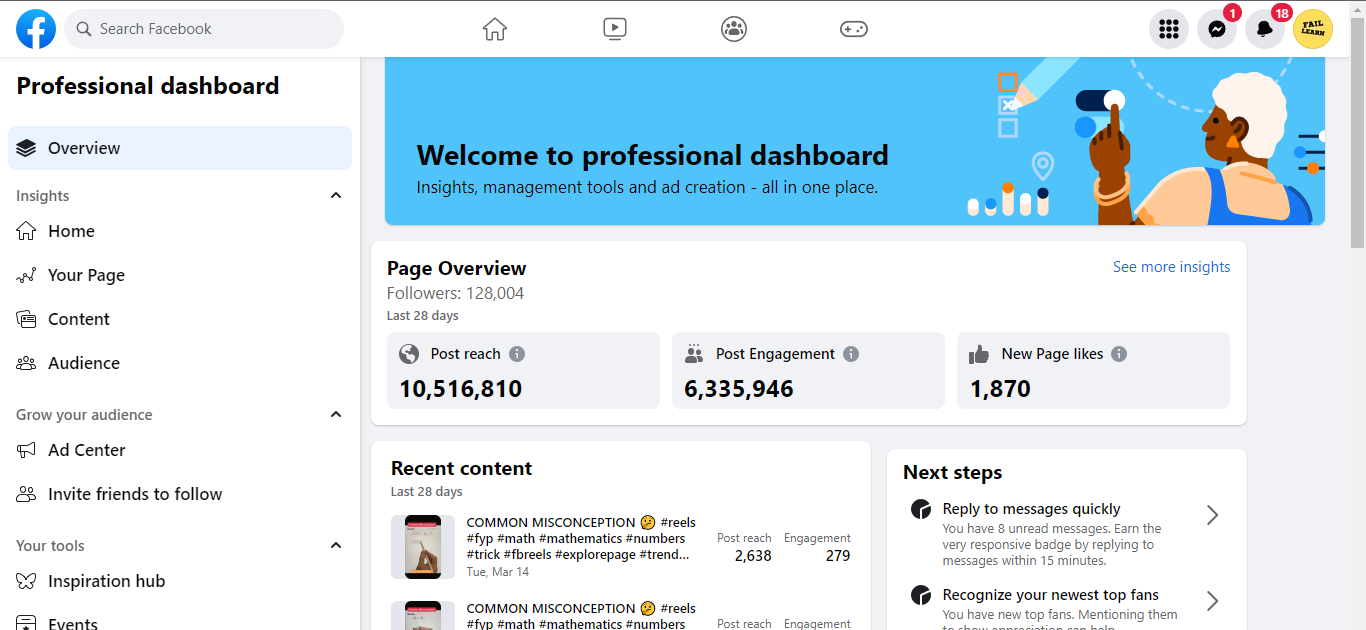The height and width of the screenshot is (630, 1366).
Task: Open the Groups icon in top bar
Action: (x=734, y=29)
